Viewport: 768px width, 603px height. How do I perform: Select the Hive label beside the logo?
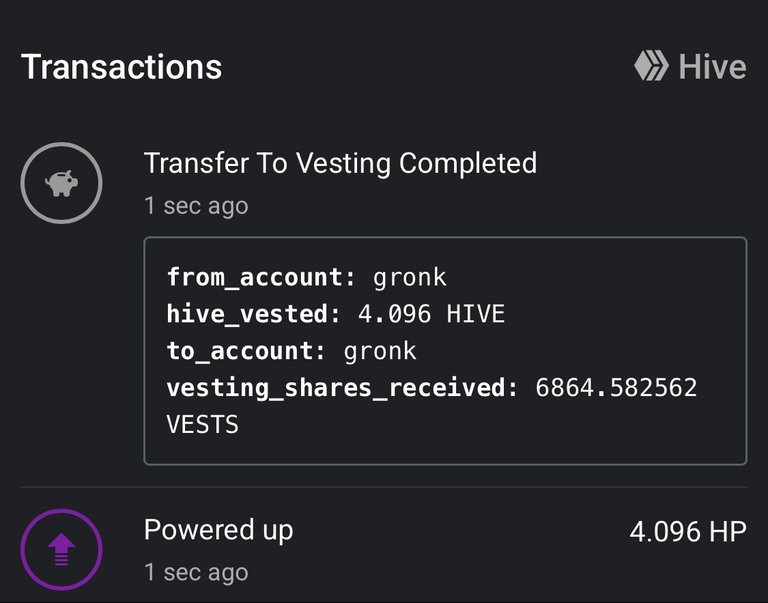pos(712,67)
